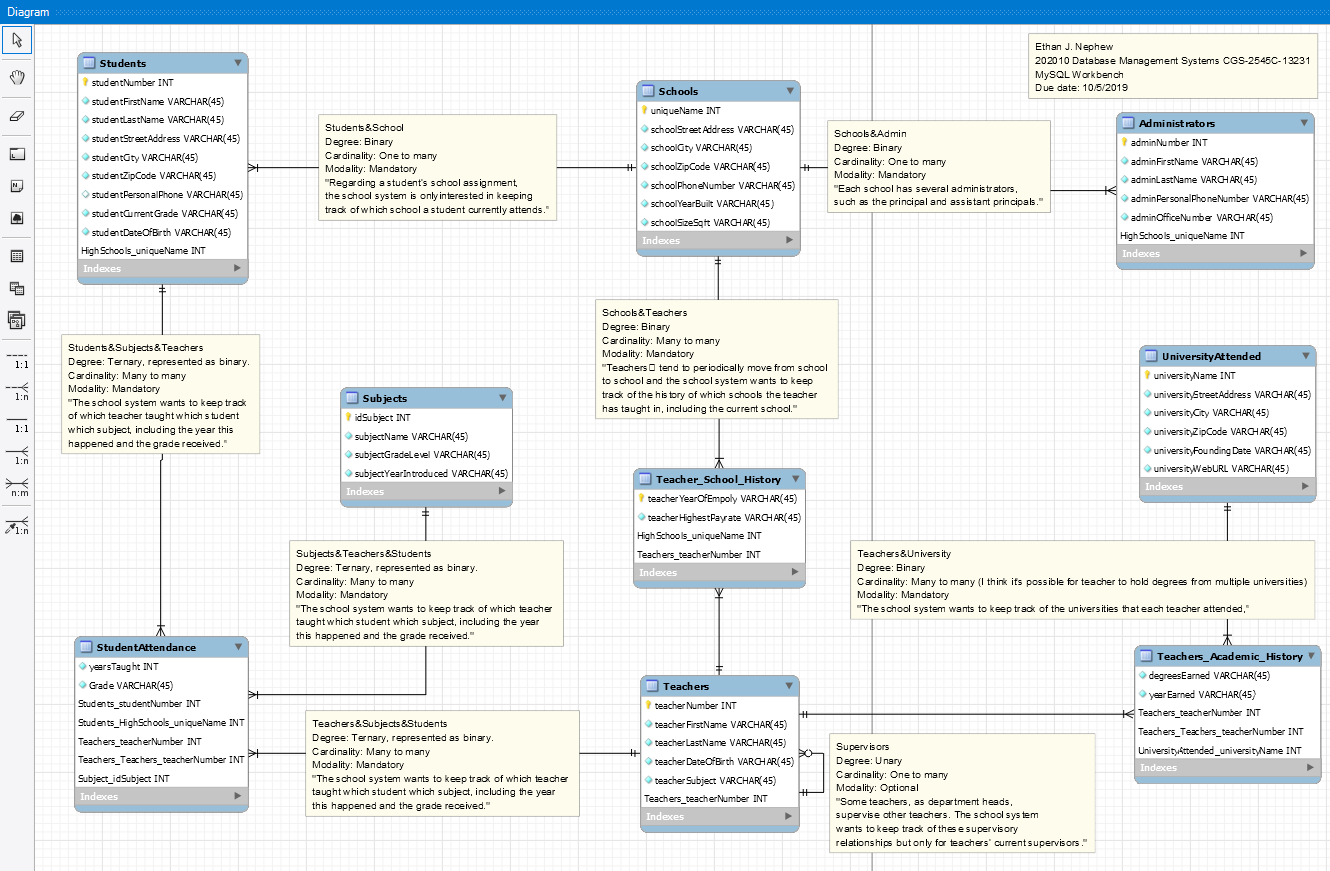Click the Teacher_School_History table title
Screen dimensions: 1330x871
(x=718, y=479)
